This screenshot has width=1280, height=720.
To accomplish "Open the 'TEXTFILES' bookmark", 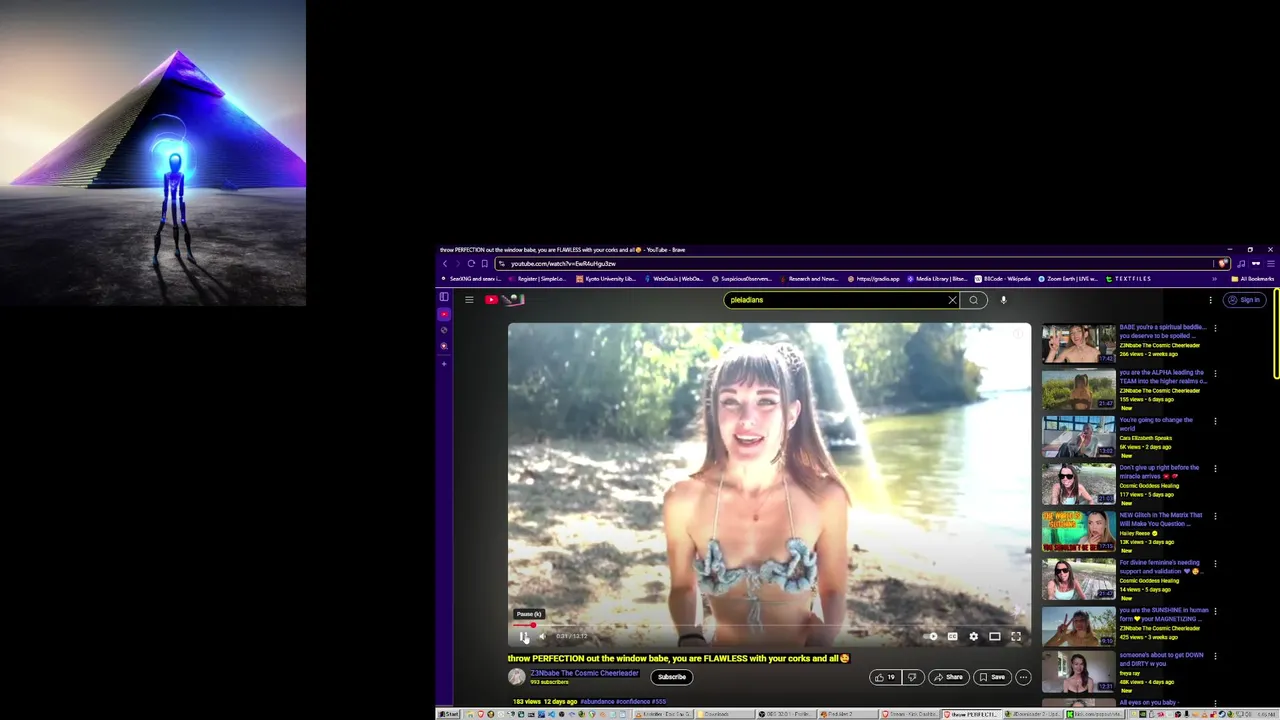I will [1129, 279].
